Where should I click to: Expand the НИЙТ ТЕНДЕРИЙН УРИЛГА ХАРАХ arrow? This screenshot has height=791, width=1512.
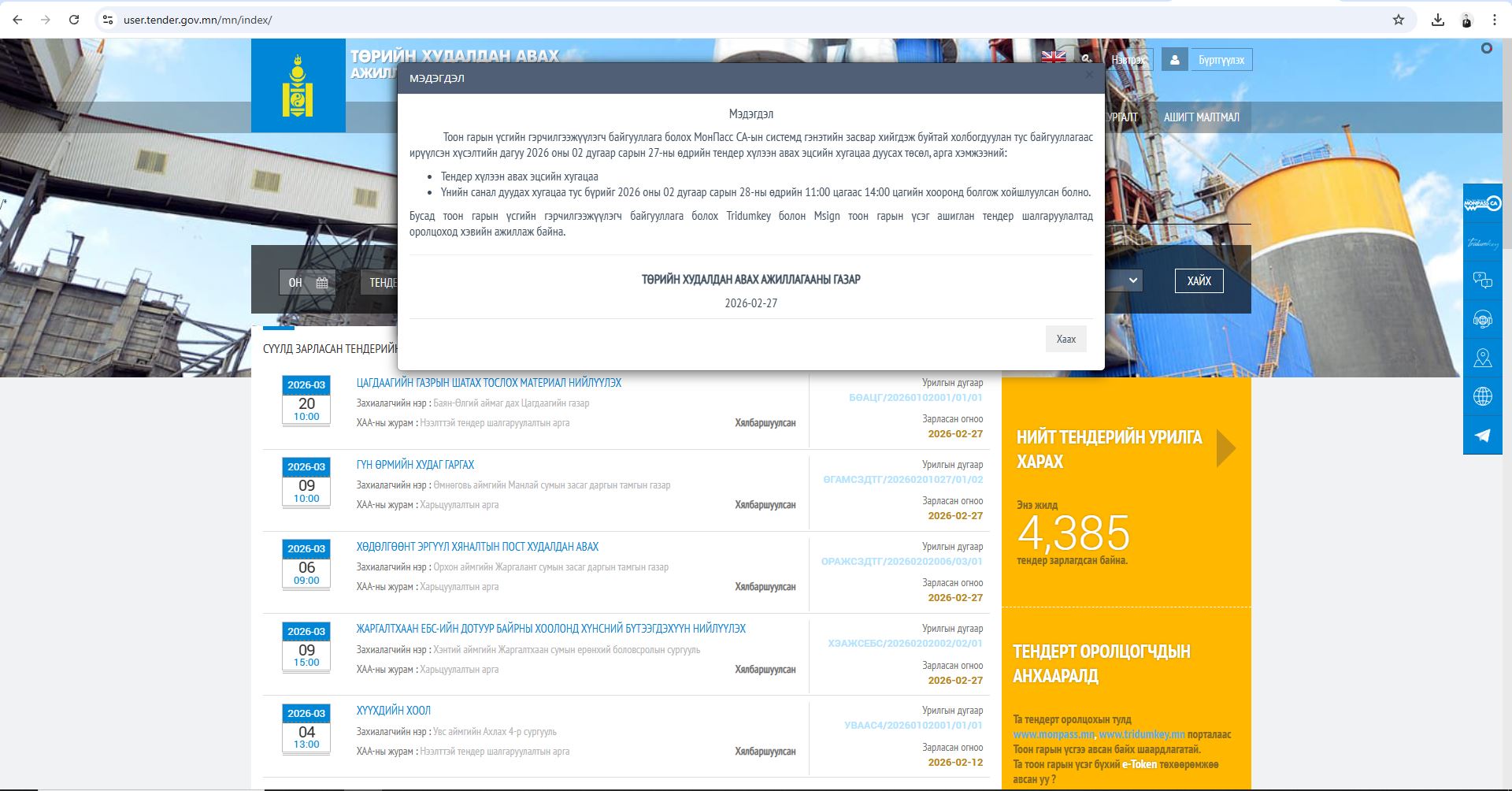(1225, 448)
